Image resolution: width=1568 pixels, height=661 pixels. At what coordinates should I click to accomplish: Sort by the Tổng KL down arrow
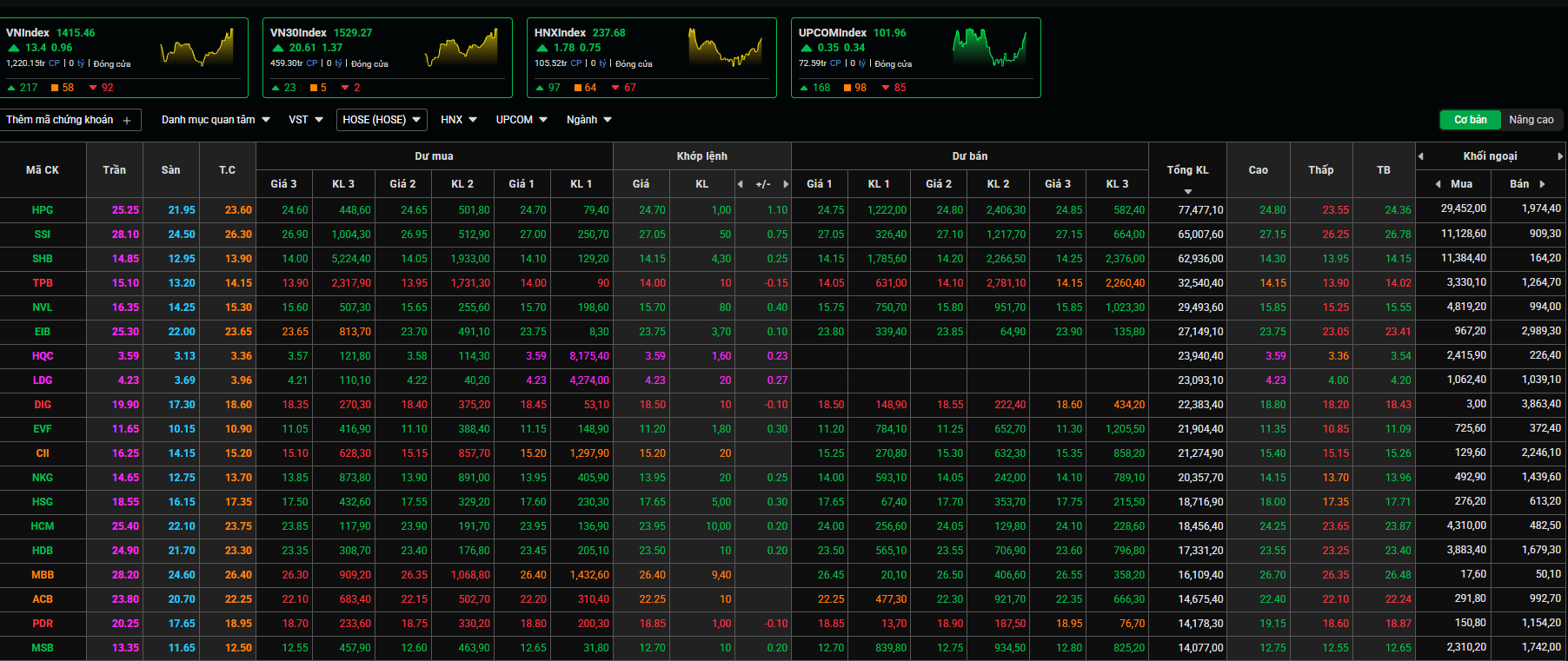1187,191
